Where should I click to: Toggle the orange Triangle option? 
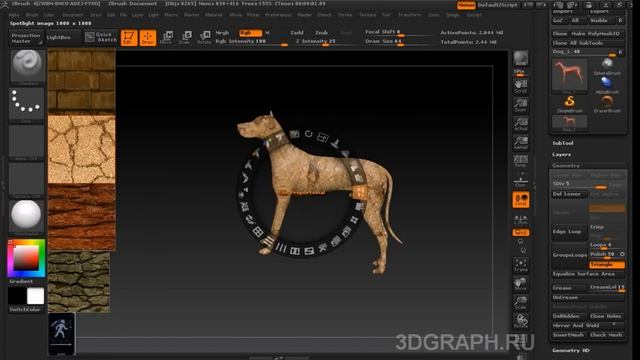pyautogui.click(x=607, y=265)
